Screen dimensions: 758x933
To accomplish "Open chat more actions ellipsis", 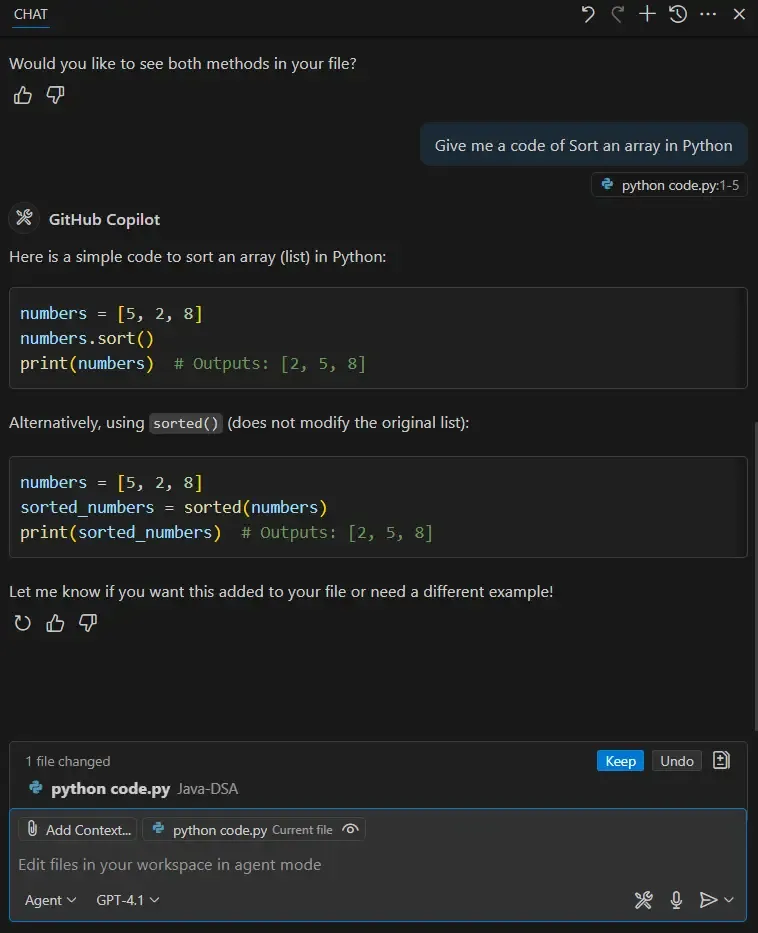I will pos(708,14).
